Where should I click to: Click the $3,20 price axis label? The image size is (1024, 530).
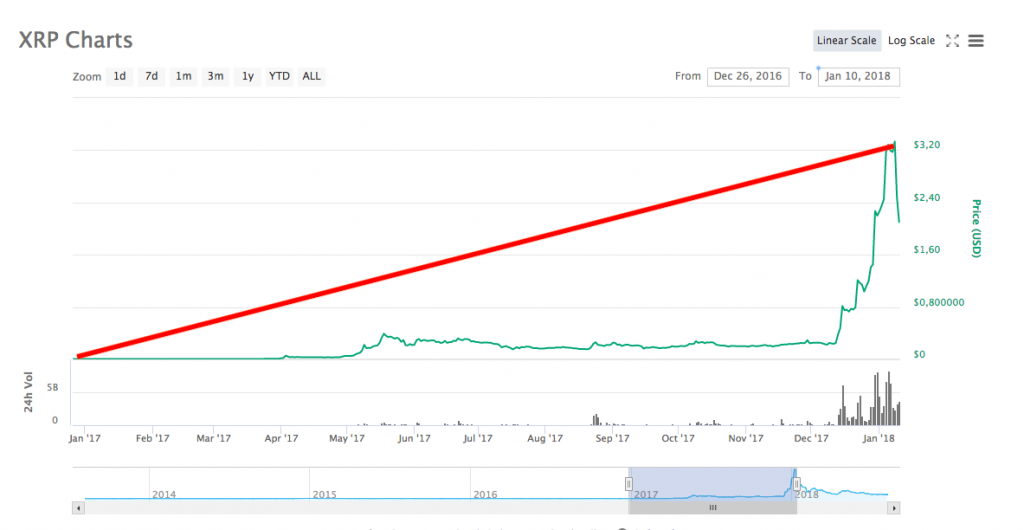click(927, 145)
